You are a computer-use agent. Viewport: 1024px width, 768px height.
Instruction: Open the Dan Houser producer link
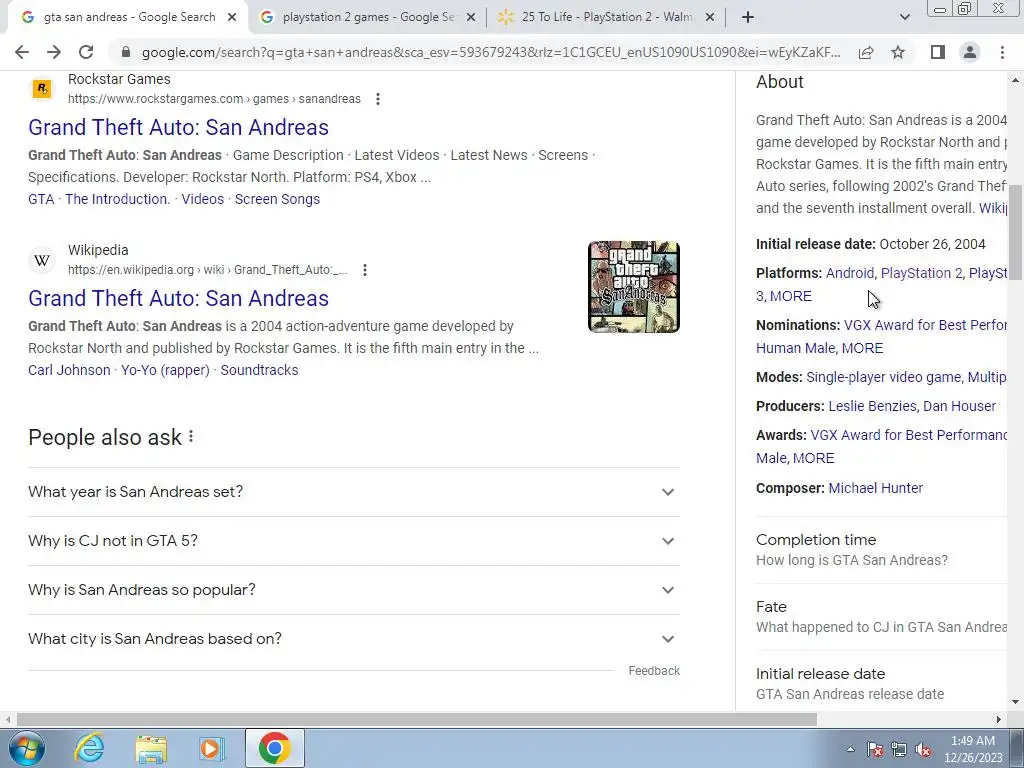959,406
